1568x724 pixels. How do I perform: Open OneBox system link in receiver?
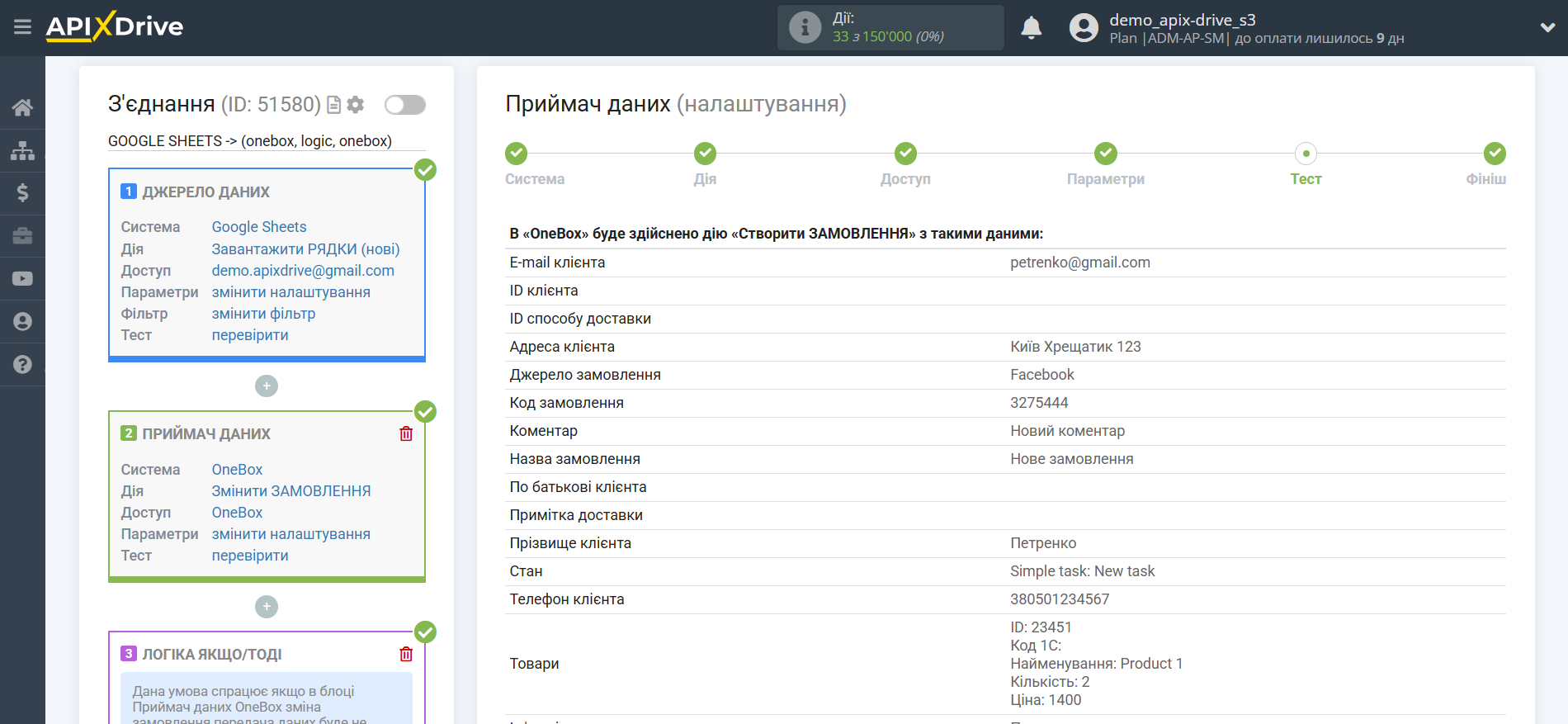coord(237,470)
